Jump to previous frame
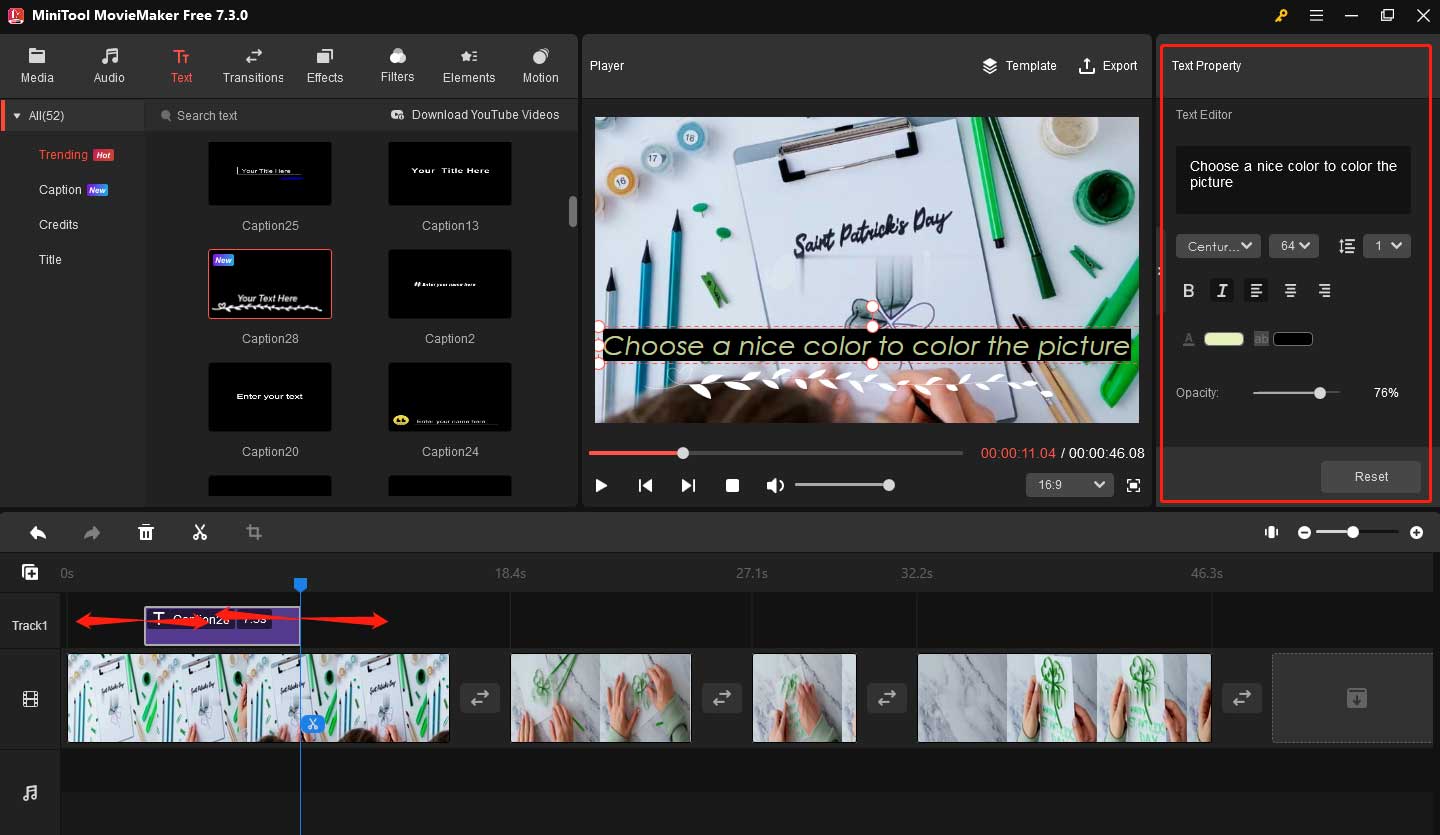The width and height of the screenshot is (1440, 835). coord(645,485)
